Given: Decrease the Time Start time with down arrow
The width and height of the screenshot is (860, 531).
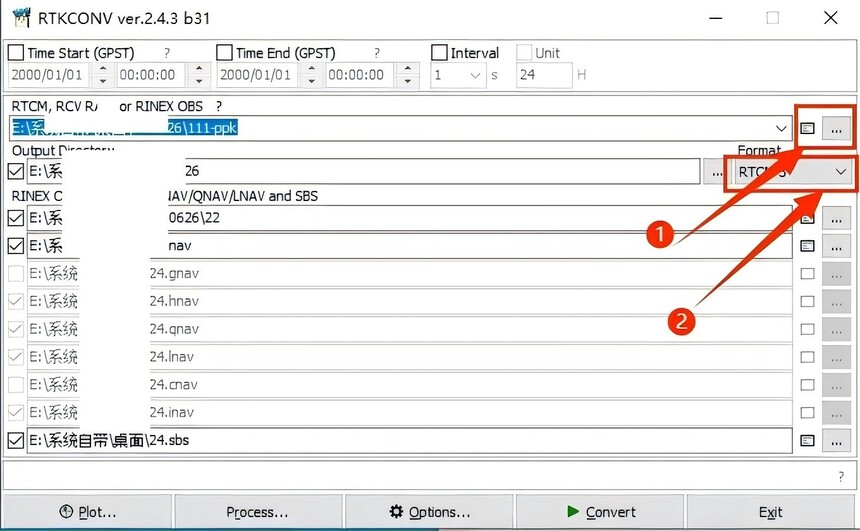Looking at the screenshot, I should click(x=199, y=81).
